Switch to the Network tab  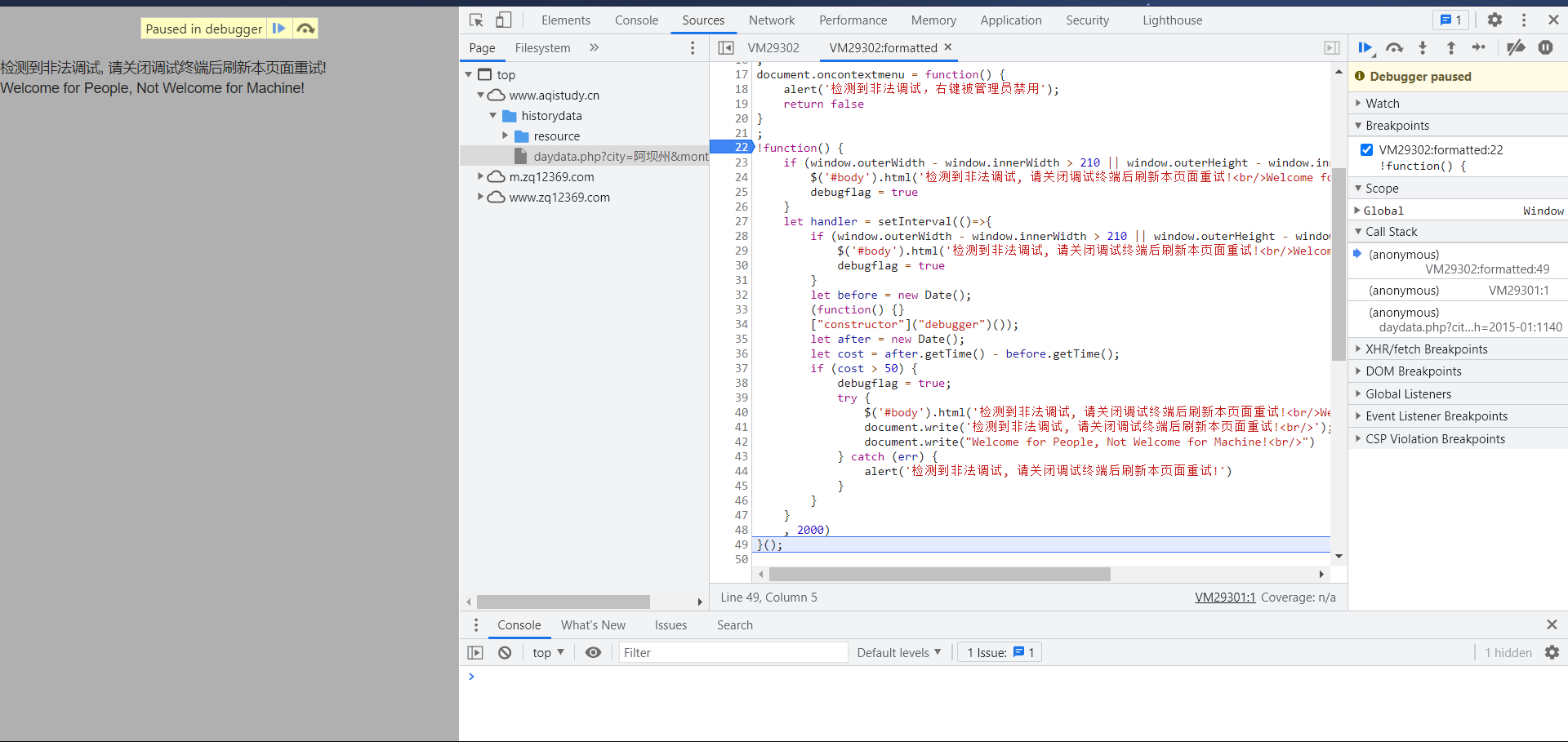(771, 20)
